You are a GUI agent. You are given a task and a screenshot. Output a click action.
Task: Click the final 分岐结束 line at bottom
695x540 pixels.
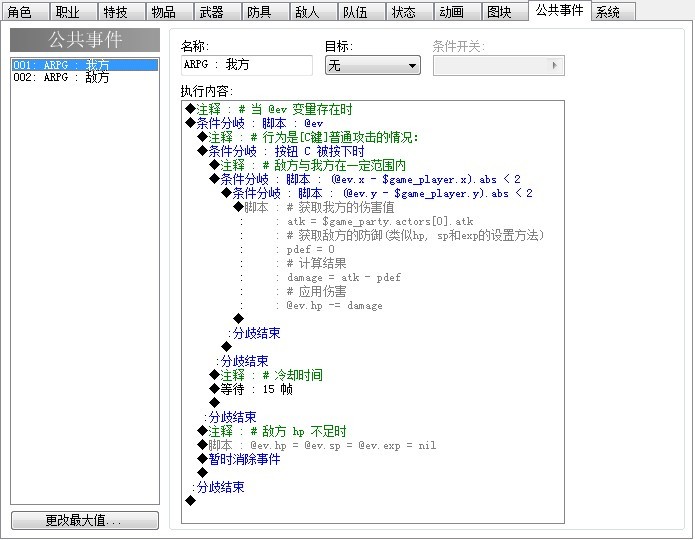[x=219, y=487]
